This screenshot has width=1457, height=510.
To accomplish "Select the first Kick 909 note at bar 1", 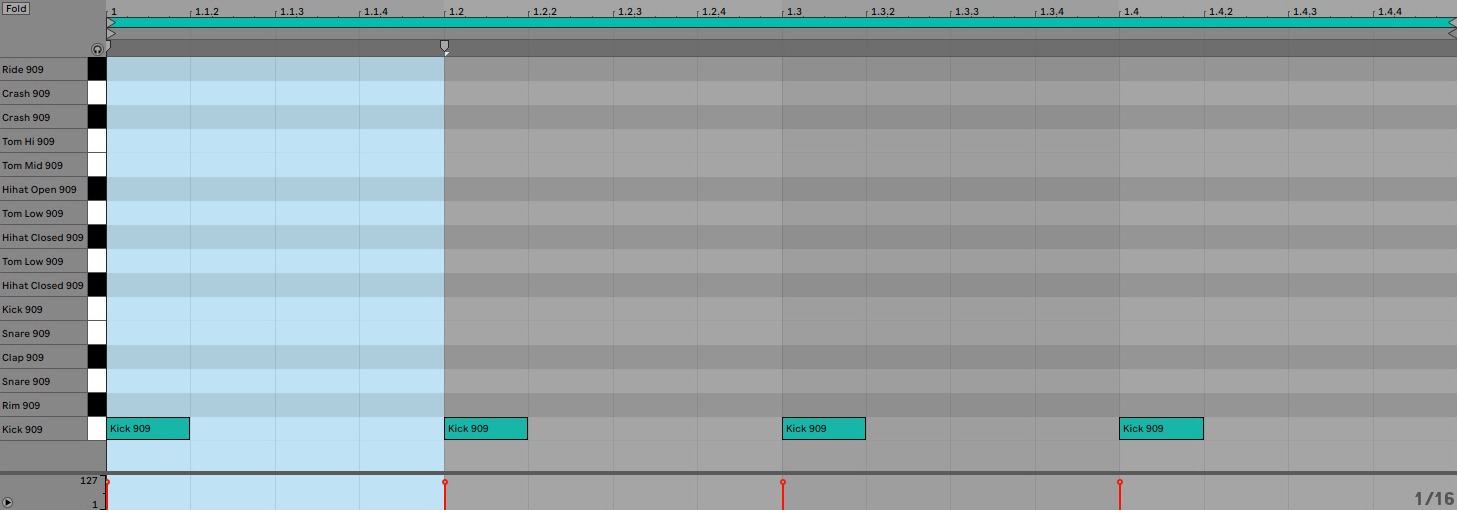I will coord(147,429).
